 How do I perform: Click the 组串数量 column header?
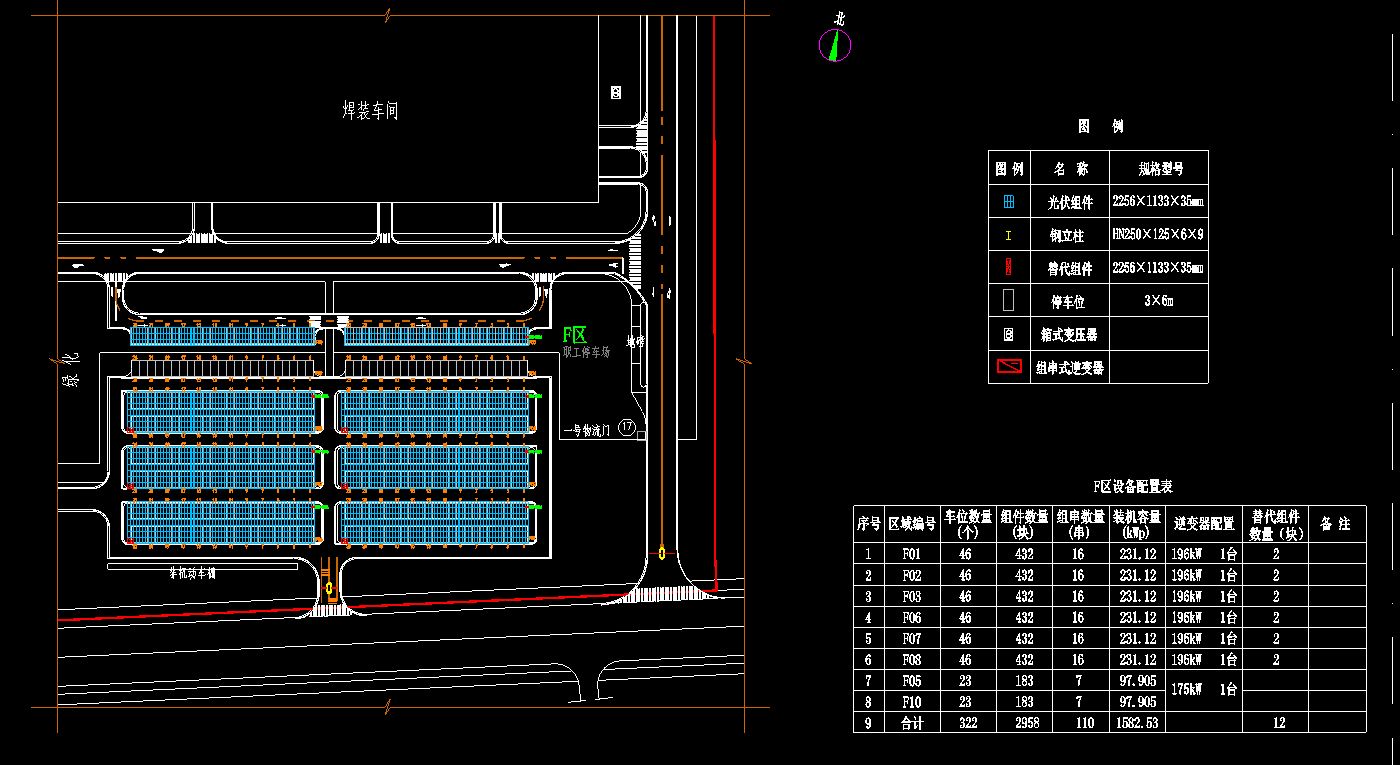click(x=1081, y=523)
